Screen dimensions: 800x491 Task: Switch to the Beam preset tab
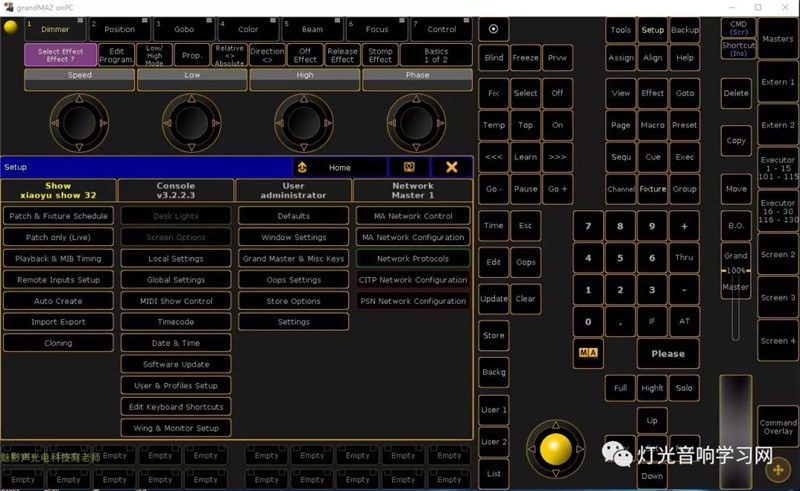coord(312,29)
